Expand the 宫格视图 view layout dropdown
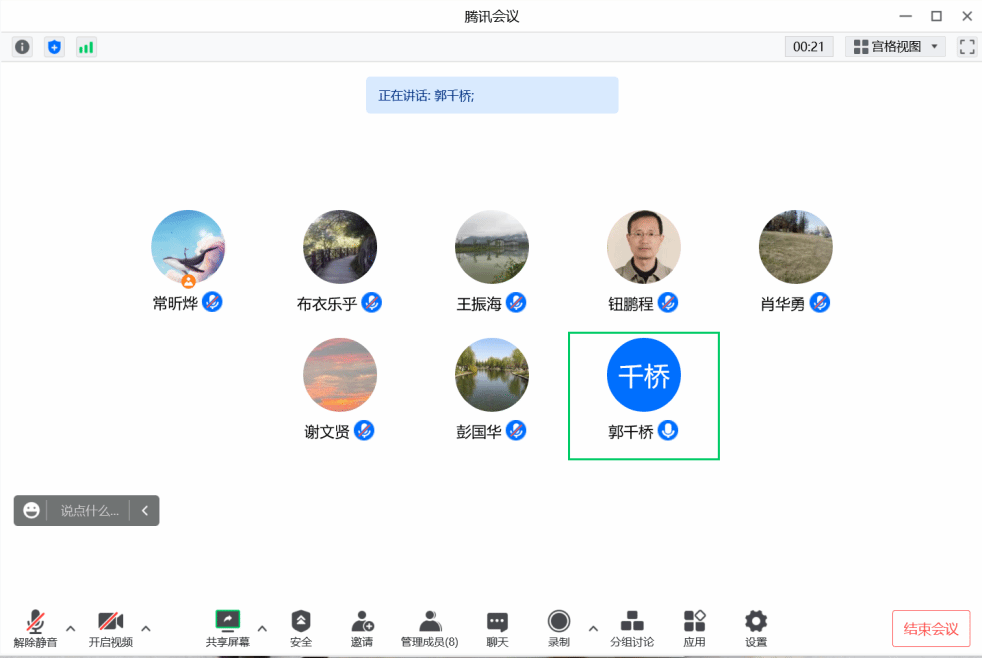This screenshot has width=982, height=658. pos(895,47)
